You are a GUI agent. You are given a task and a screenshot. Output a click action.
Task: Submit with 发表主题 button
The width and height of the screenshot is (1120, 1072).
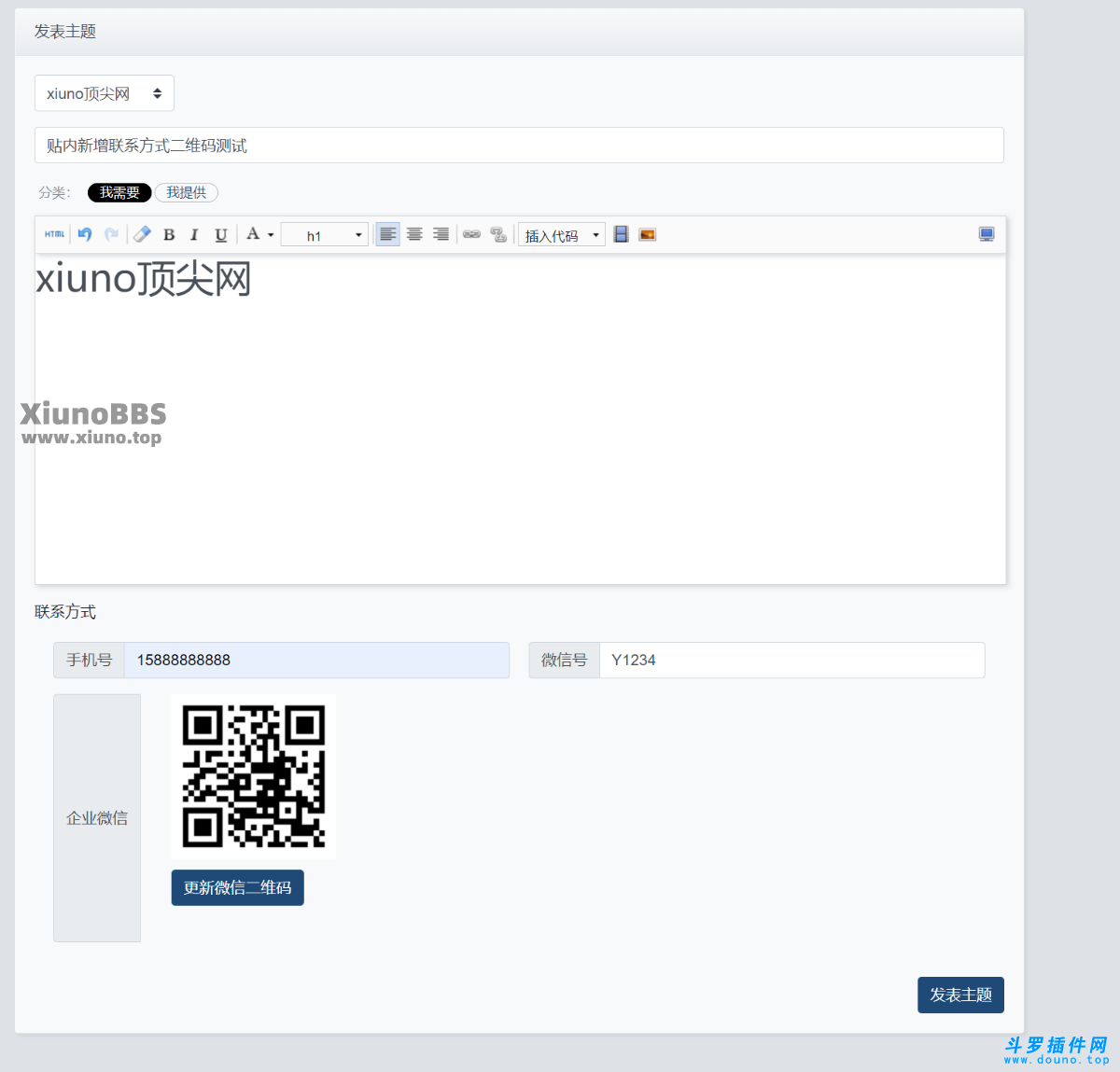(x=960, y=995)
